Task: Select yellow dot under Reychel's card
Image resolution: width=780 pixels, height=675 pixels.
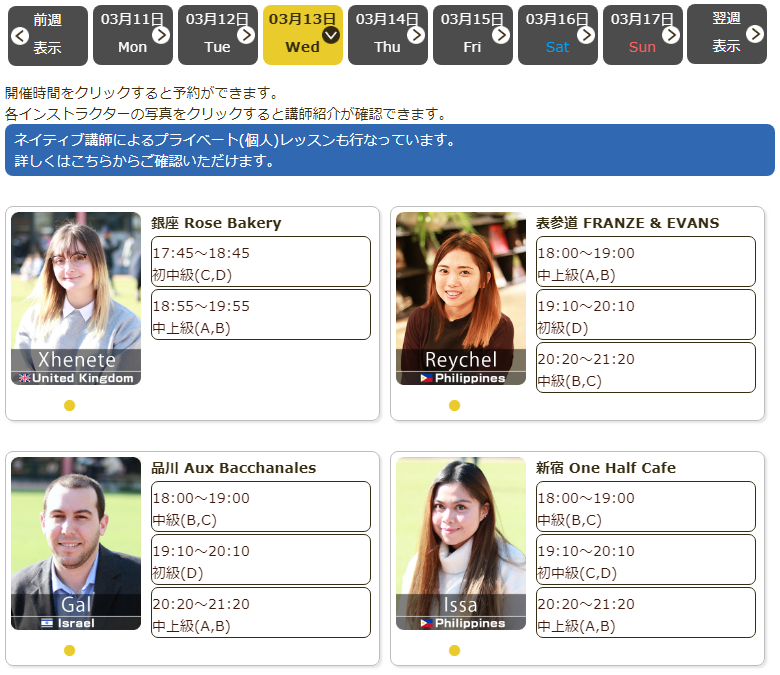Action: [x=454, y=405]
